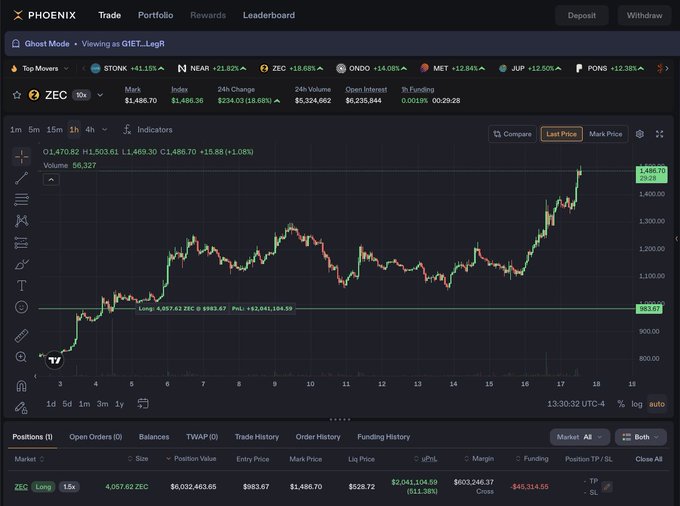
Task: Select the trend line drawing tool
Action: pos(21,178)
